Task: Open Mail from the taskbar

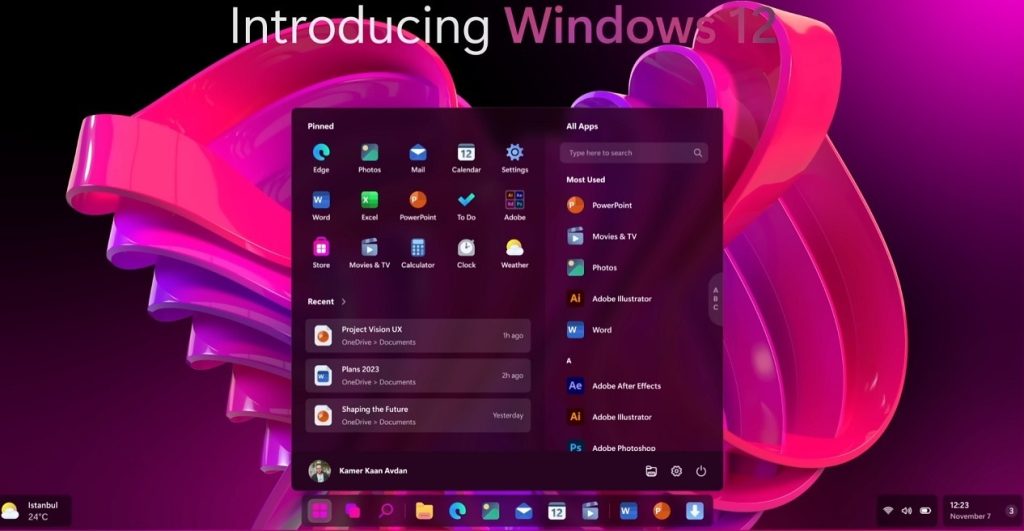Action: pyautogui.click(x=524, y=511)
